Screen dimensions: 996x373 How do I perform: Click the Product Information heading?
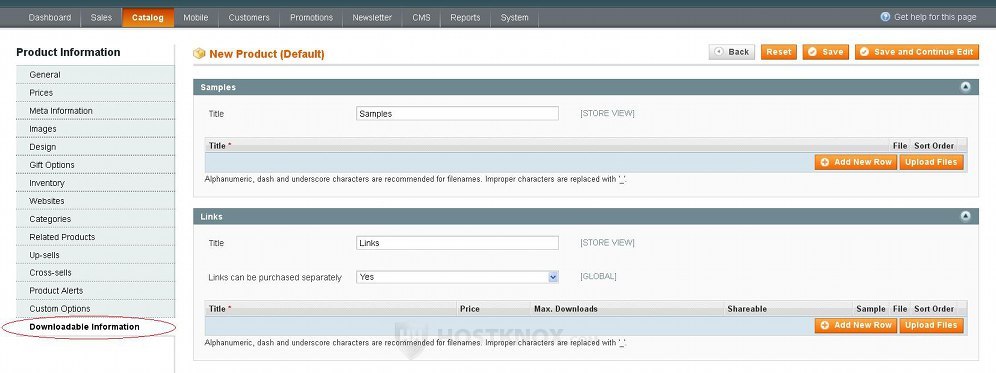point(68,52)
